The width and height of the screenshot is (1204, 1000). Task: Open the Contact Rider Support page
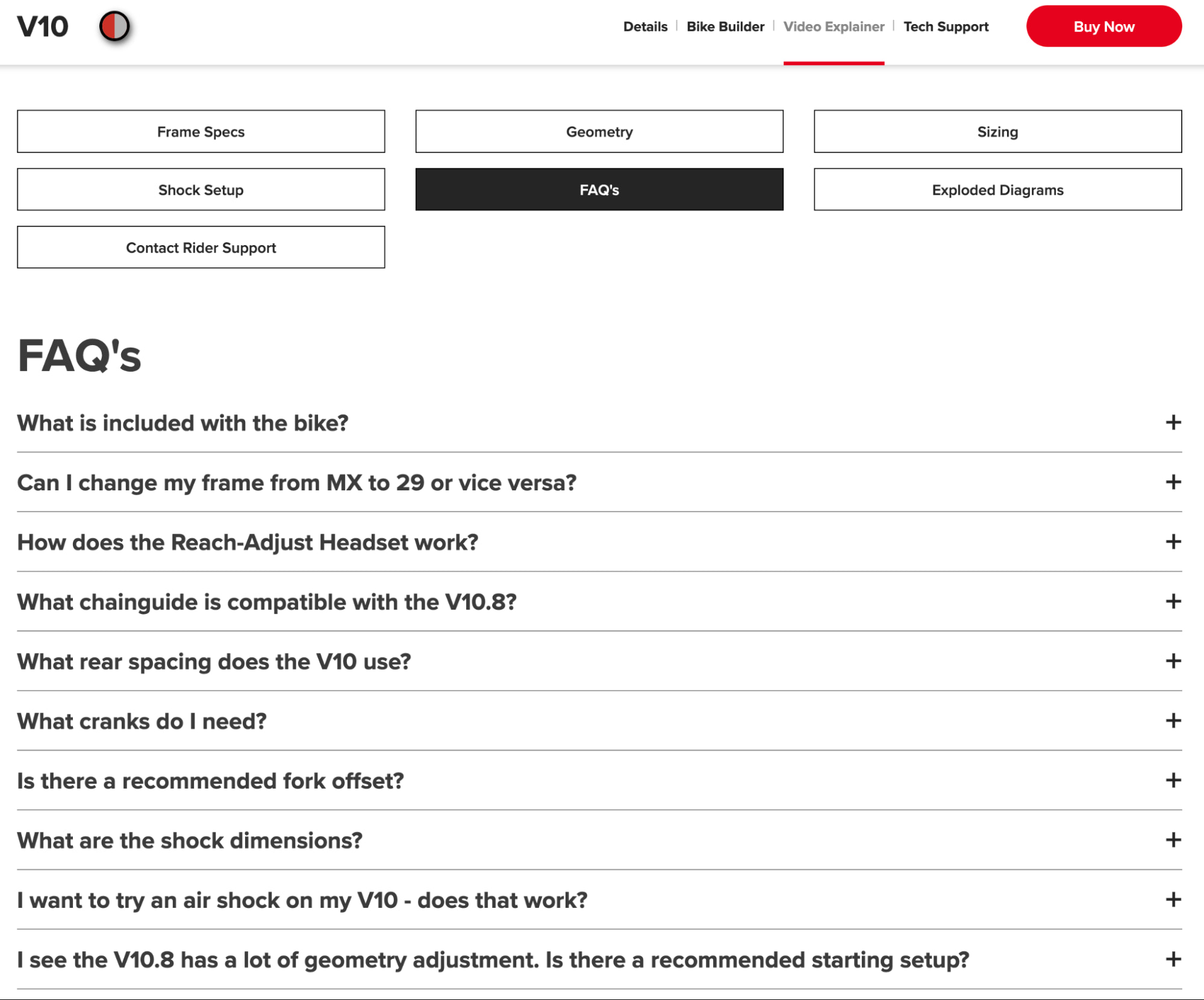point(201,247)
